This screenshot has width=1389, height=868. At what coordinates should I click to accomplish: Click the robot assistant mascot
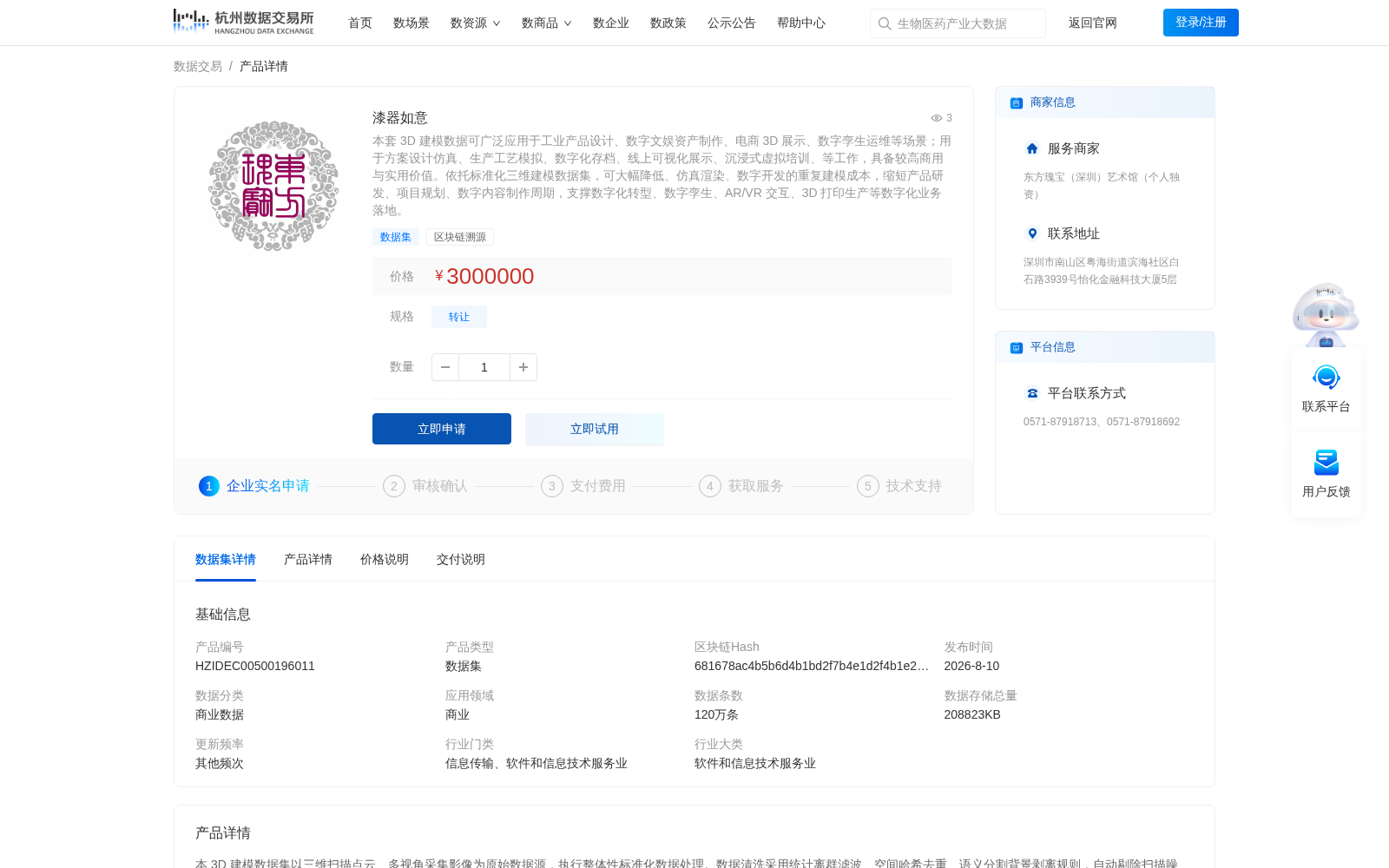1326,314
